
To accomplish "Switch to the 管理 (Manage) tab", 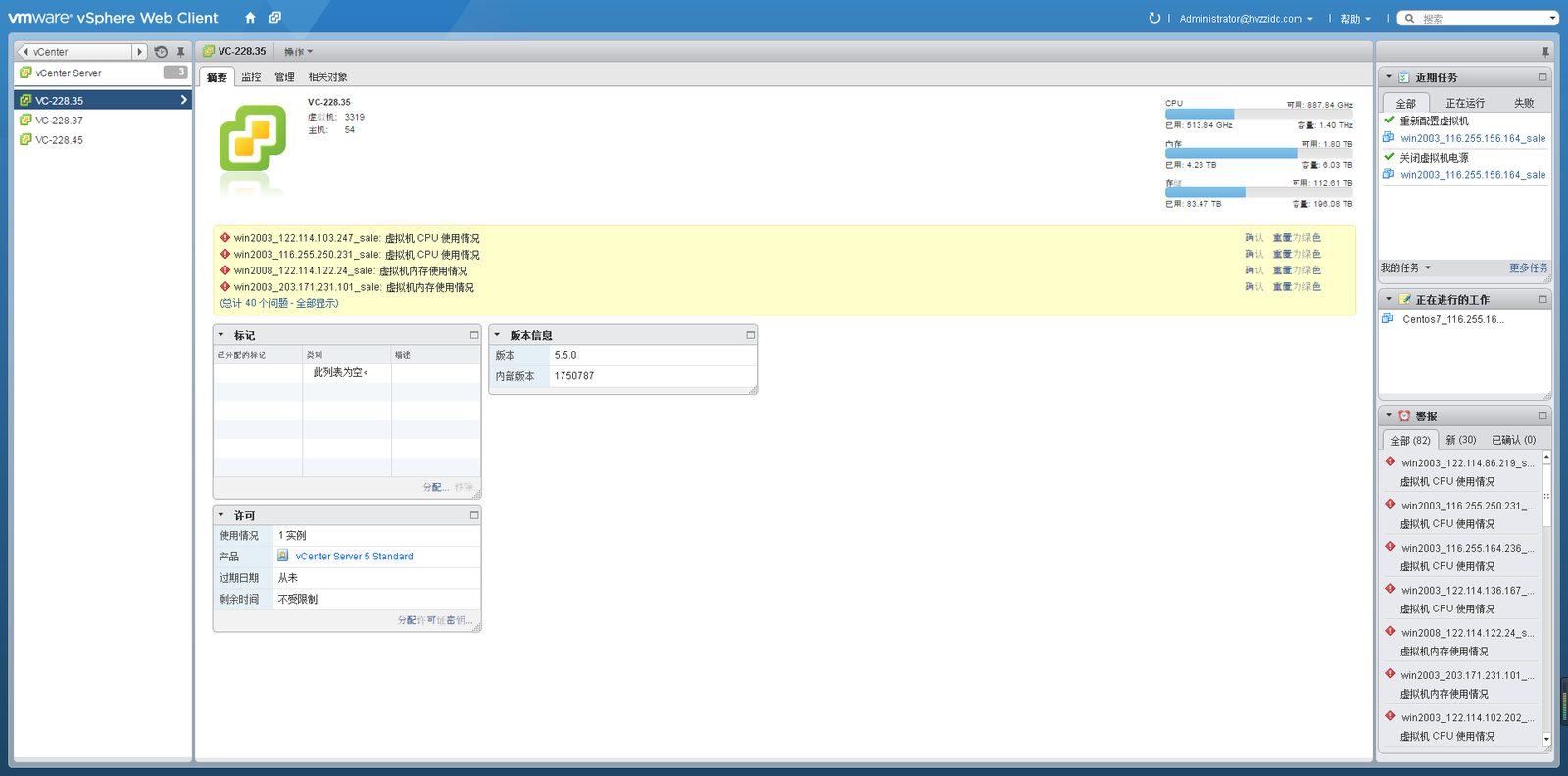I will tap(284, 77).
